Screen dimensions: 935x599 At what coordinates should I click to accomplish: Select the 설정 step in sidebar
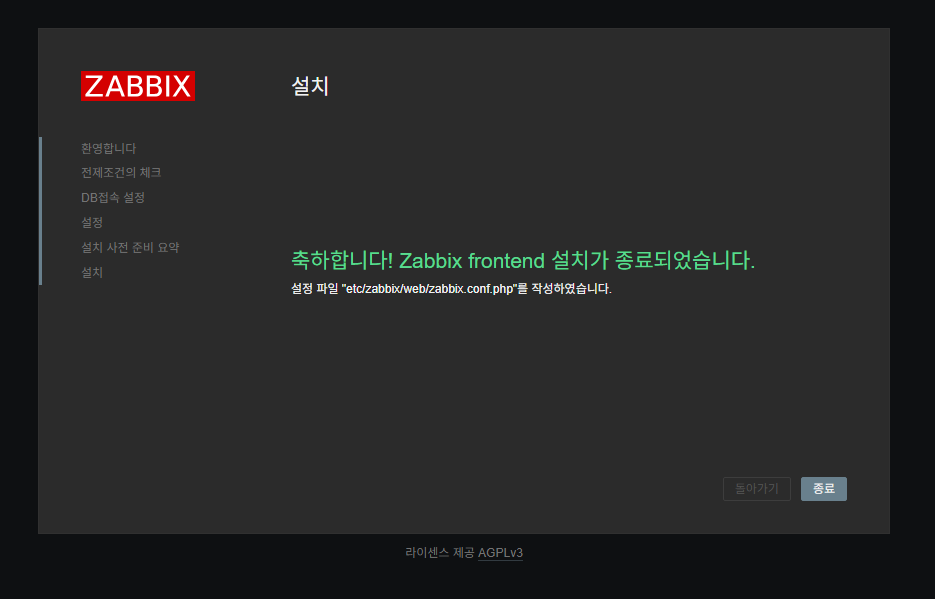click(x=92, y=222)
